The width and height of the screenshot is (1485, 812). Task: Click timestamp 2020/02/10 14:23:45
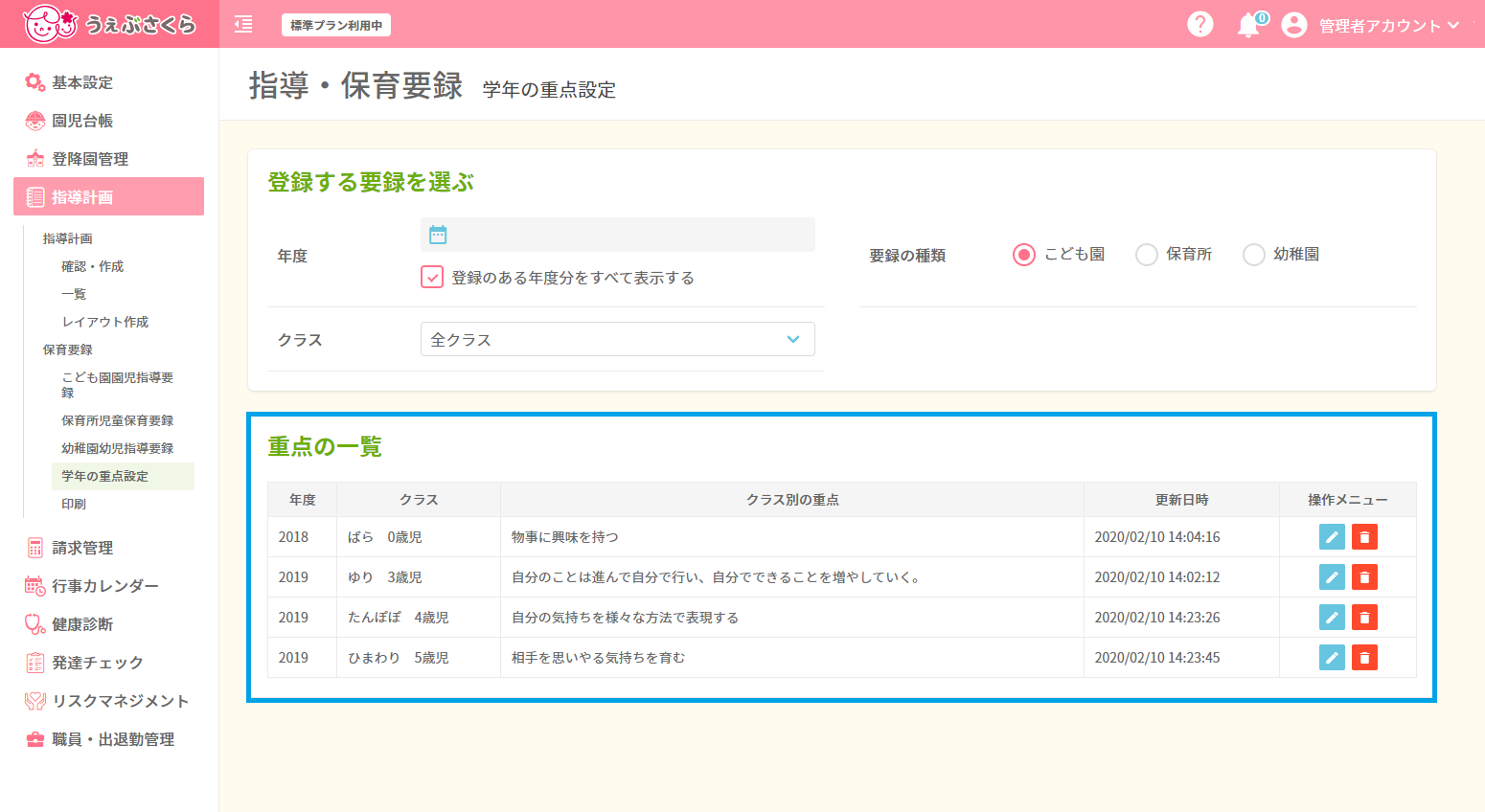pos(1157,658)
